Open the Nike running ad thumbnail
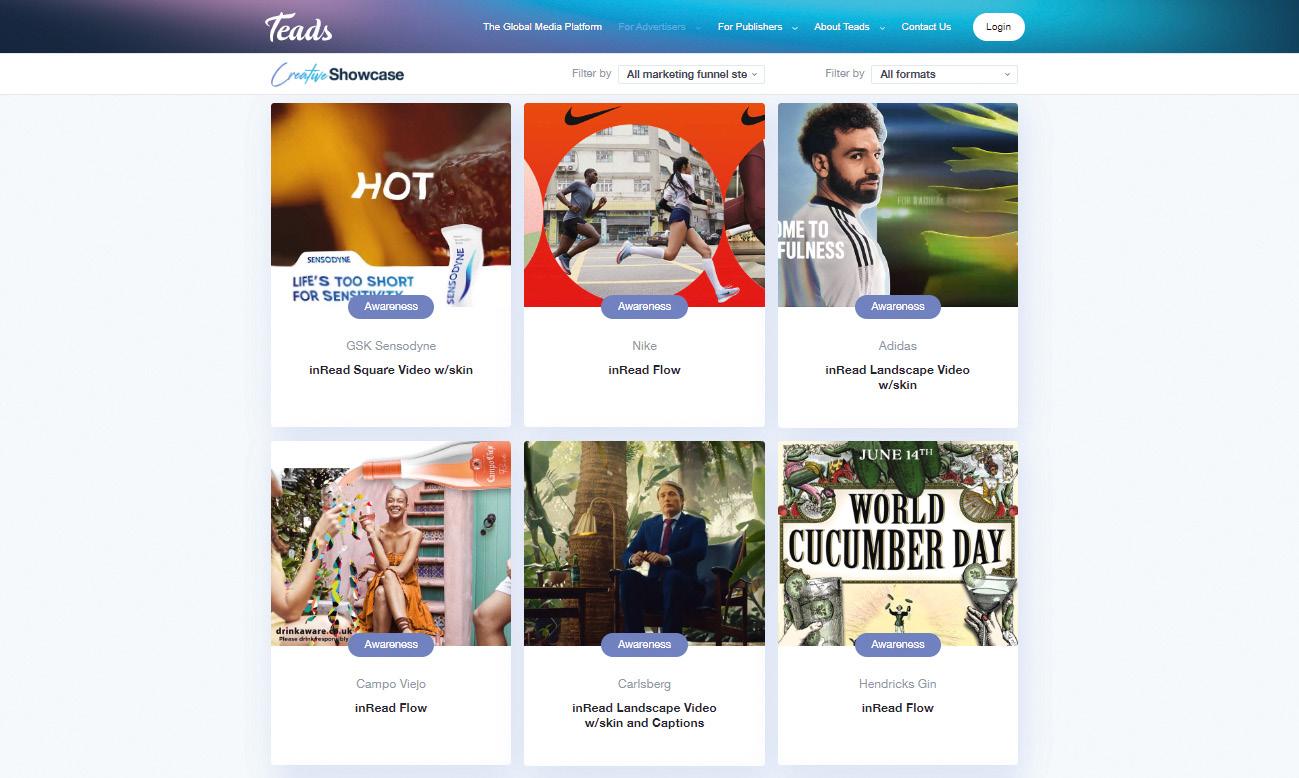 point(644,205)
